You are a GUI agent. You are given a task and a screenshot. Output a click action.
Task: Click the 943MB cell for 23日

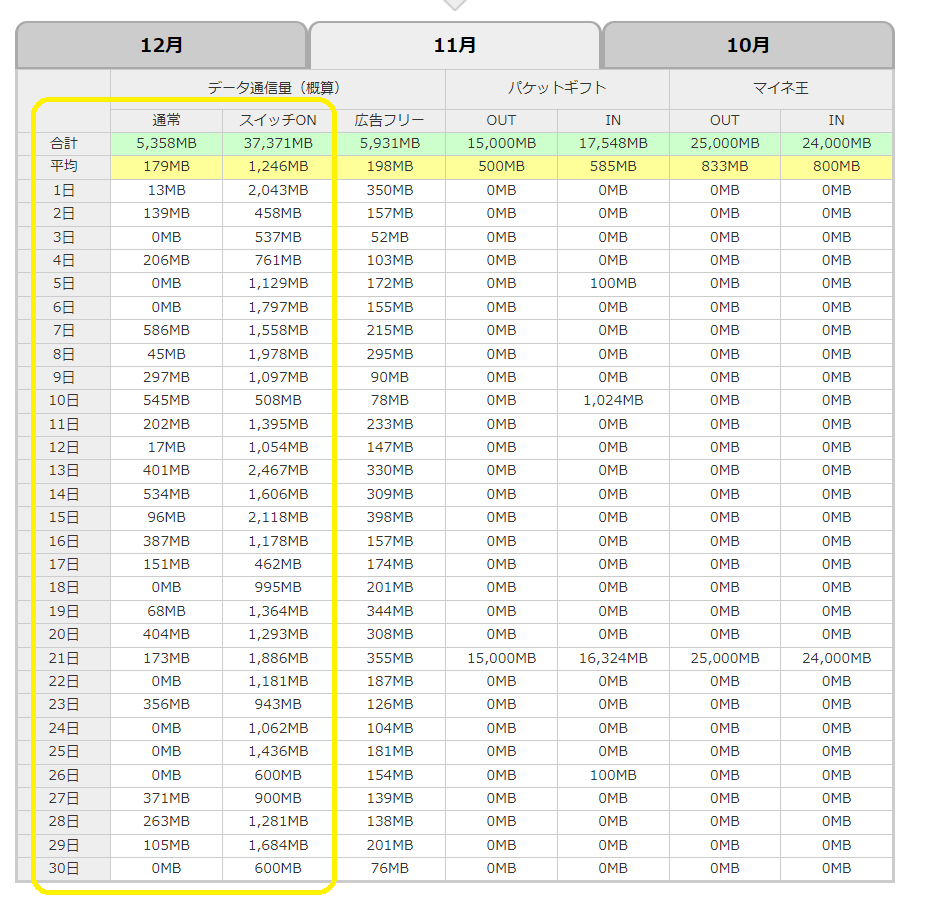pyautogui.click(x=278, y=705)
